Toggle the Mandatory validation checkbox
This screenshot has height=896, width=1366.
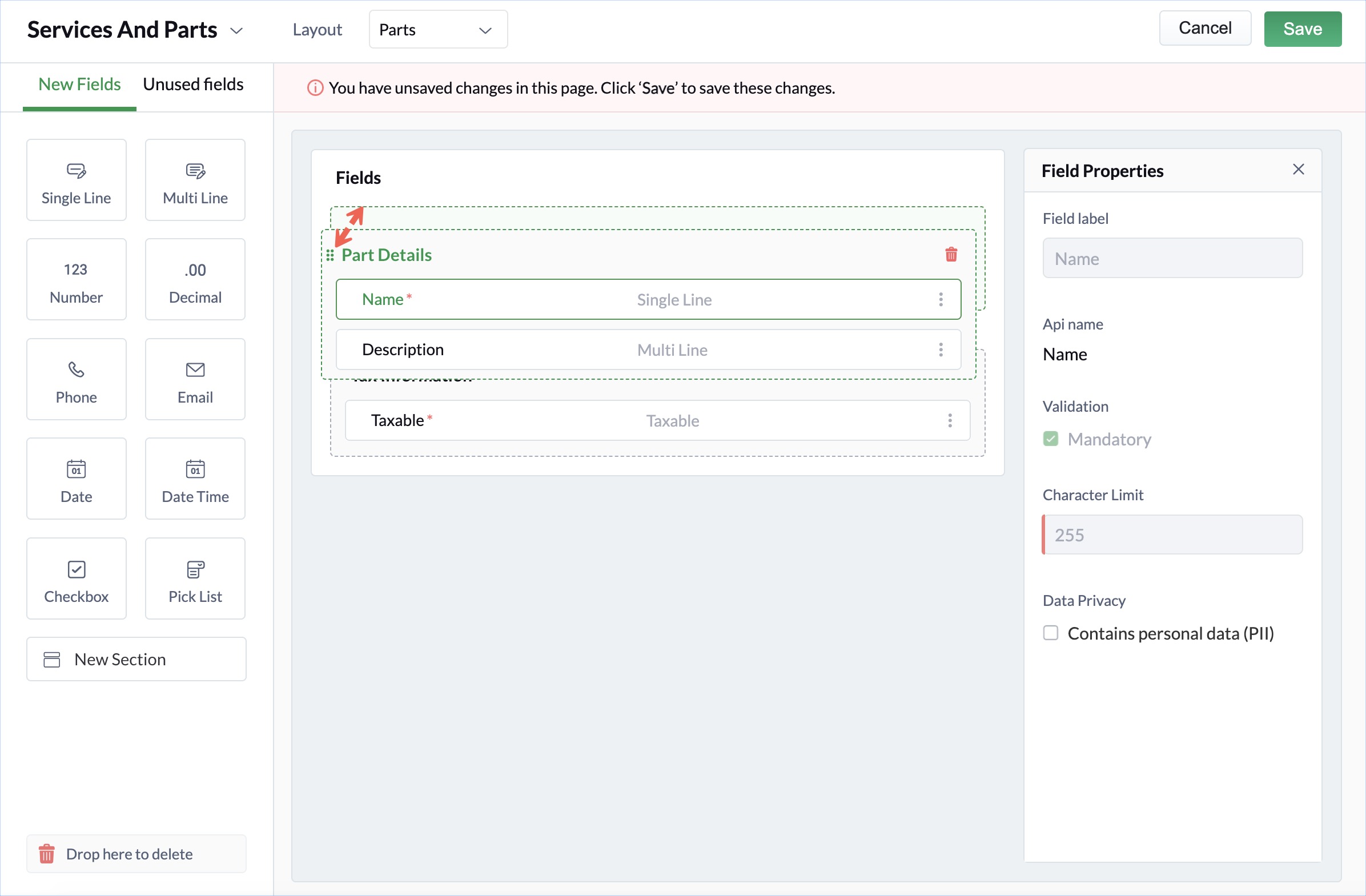1050,439
